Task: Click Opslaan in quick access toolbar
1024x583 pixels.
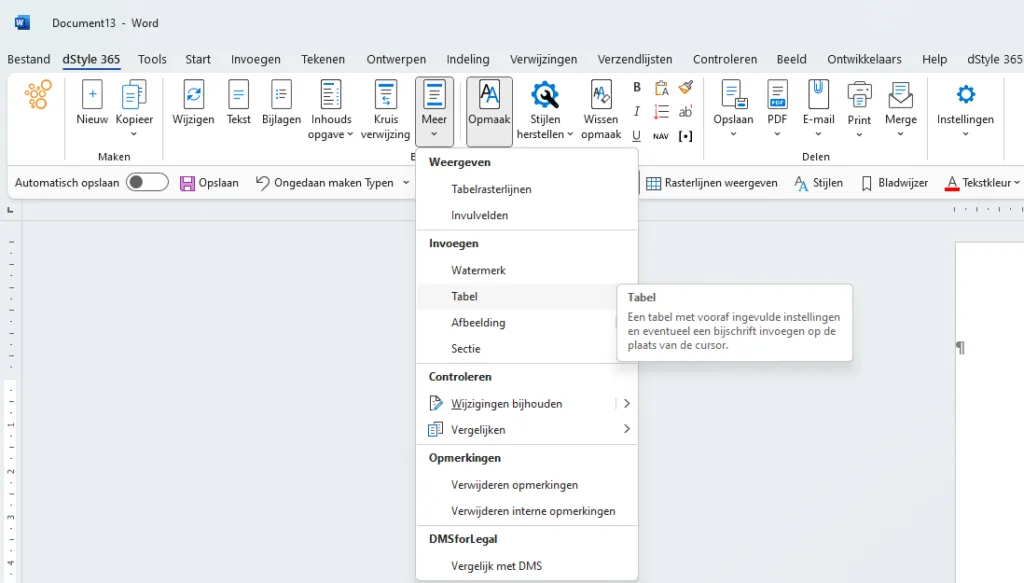Action: pos(209,183)
